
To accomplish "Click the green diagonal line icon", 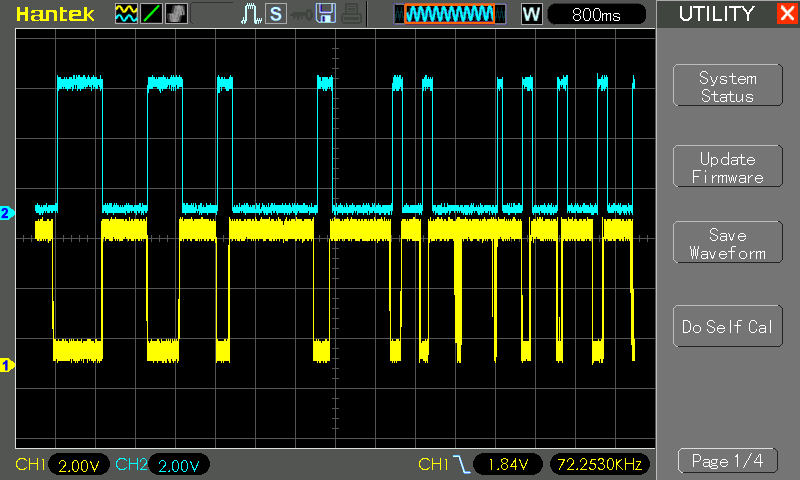I will pos(152,14).
